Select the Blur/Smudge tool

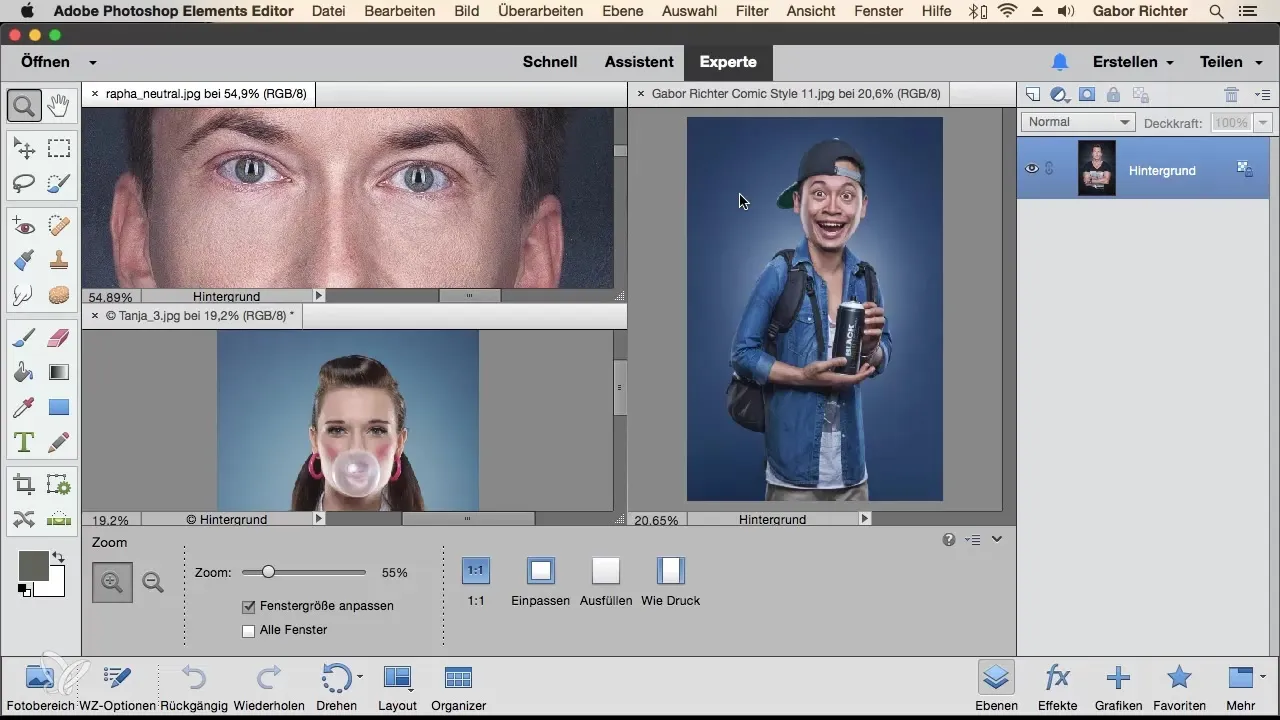click(x=24, y=295)
